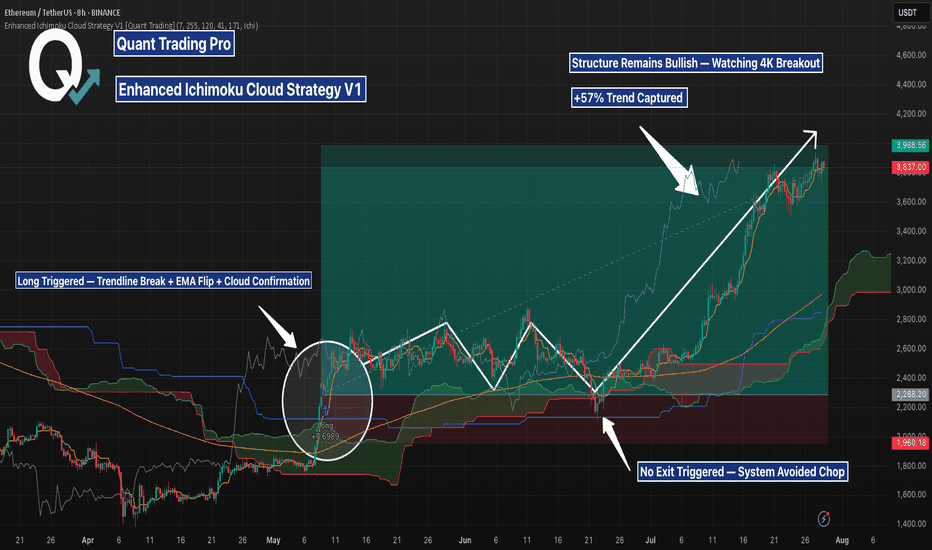Select the 'Enhanced Ichimoku Cloud Strategy V1' text box
The height and width of the screenshot is (550, 932).
240,89
